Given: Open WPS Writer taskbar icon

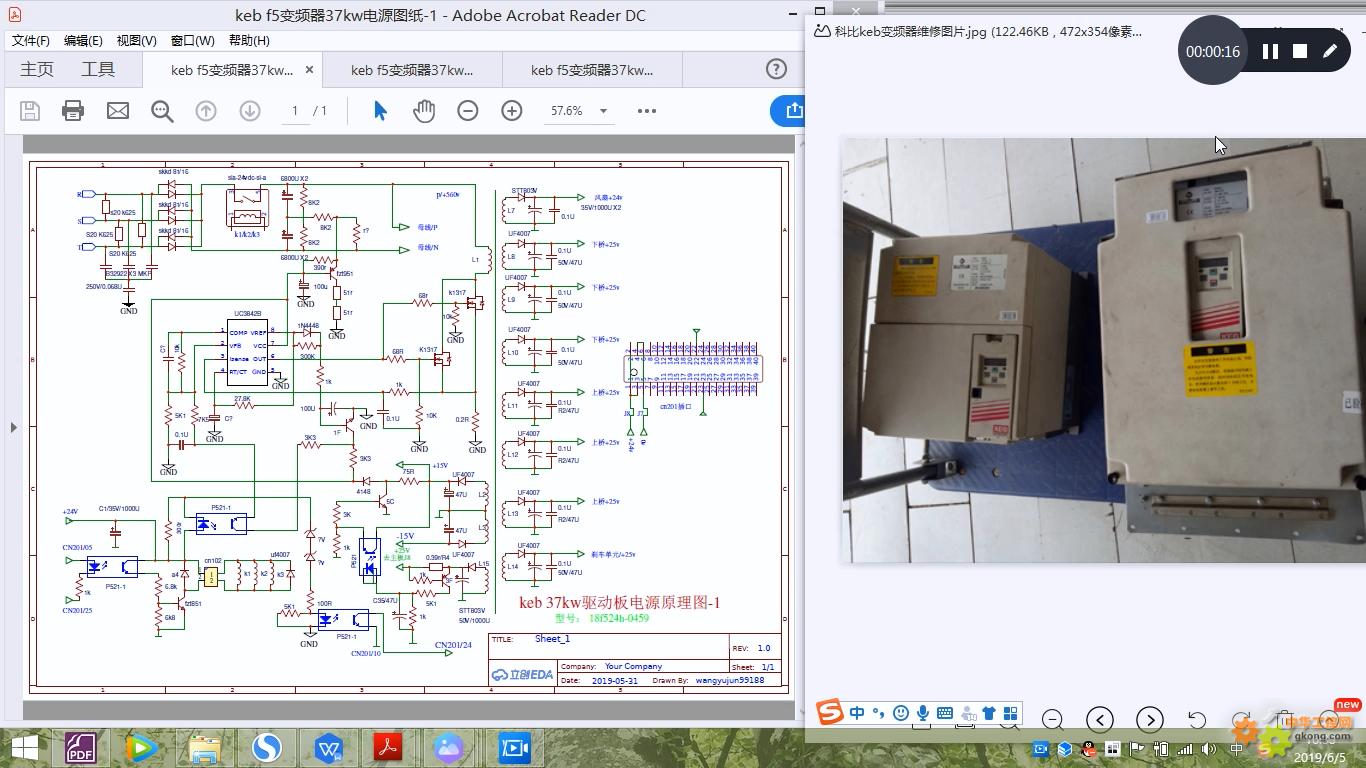Looking at the screenshot, I should (329, 748).
